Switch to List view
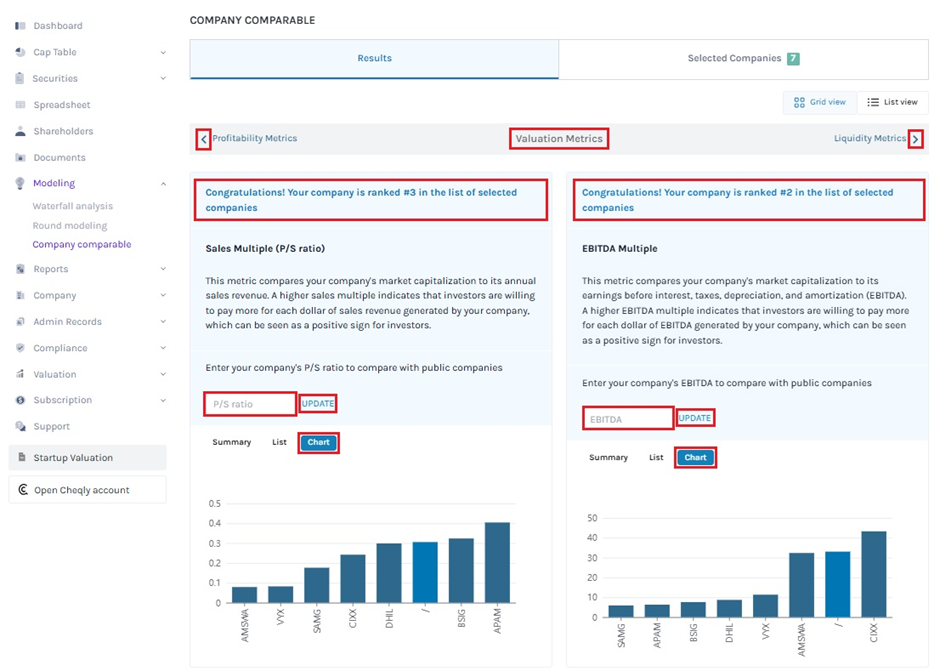Image resolution: width=940 pixels, height=671 pixels. tap(892, 102)
